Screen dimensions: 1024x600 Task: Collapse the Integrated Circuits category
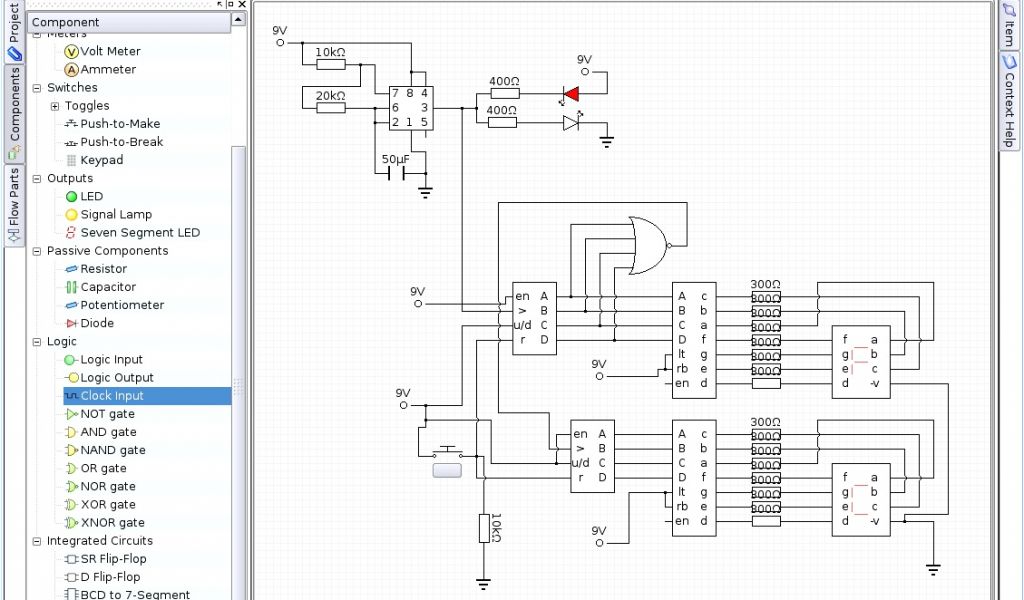38,541
